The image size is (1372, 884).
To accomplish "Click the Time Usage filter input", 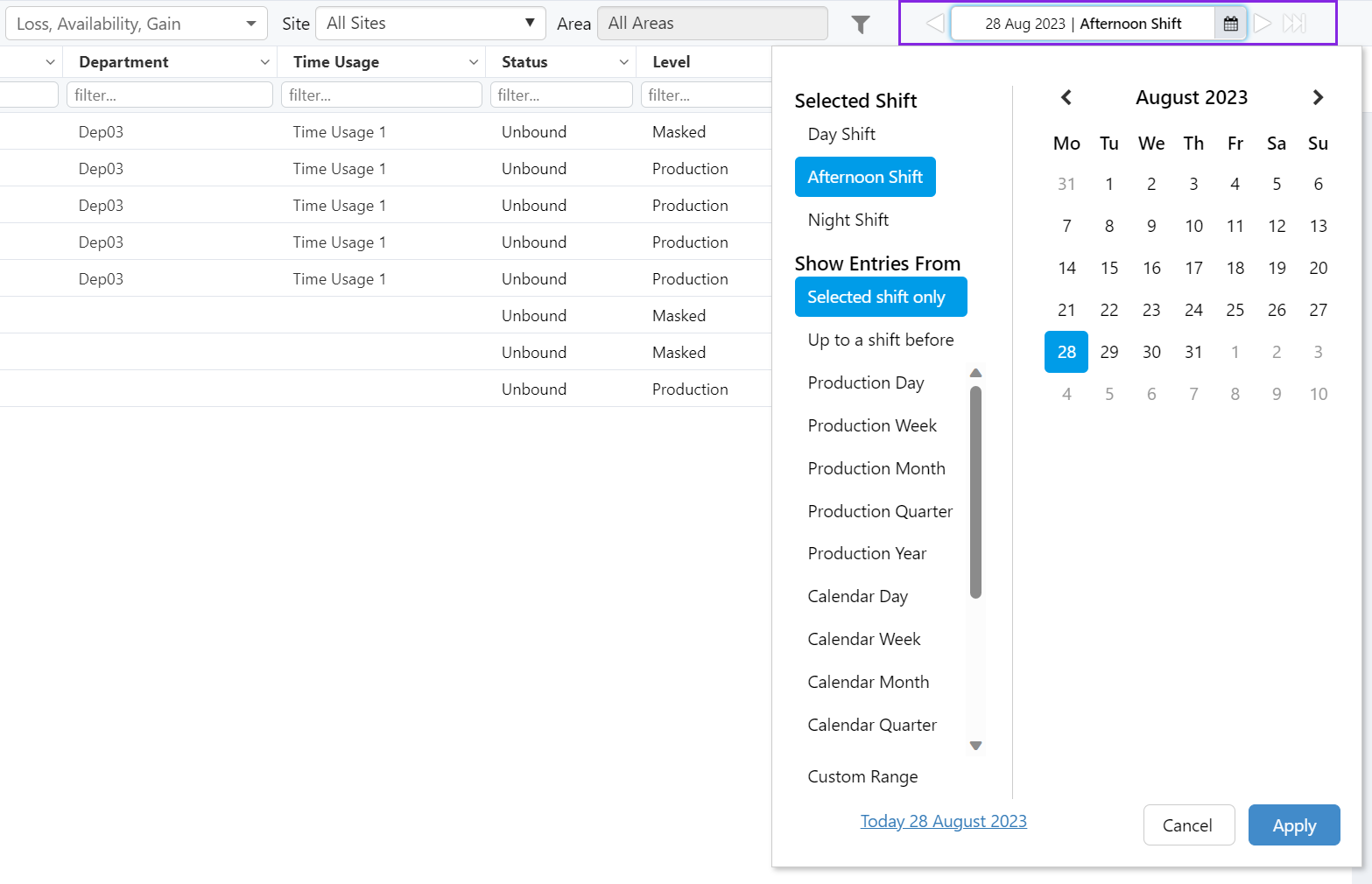I will 381,95.
